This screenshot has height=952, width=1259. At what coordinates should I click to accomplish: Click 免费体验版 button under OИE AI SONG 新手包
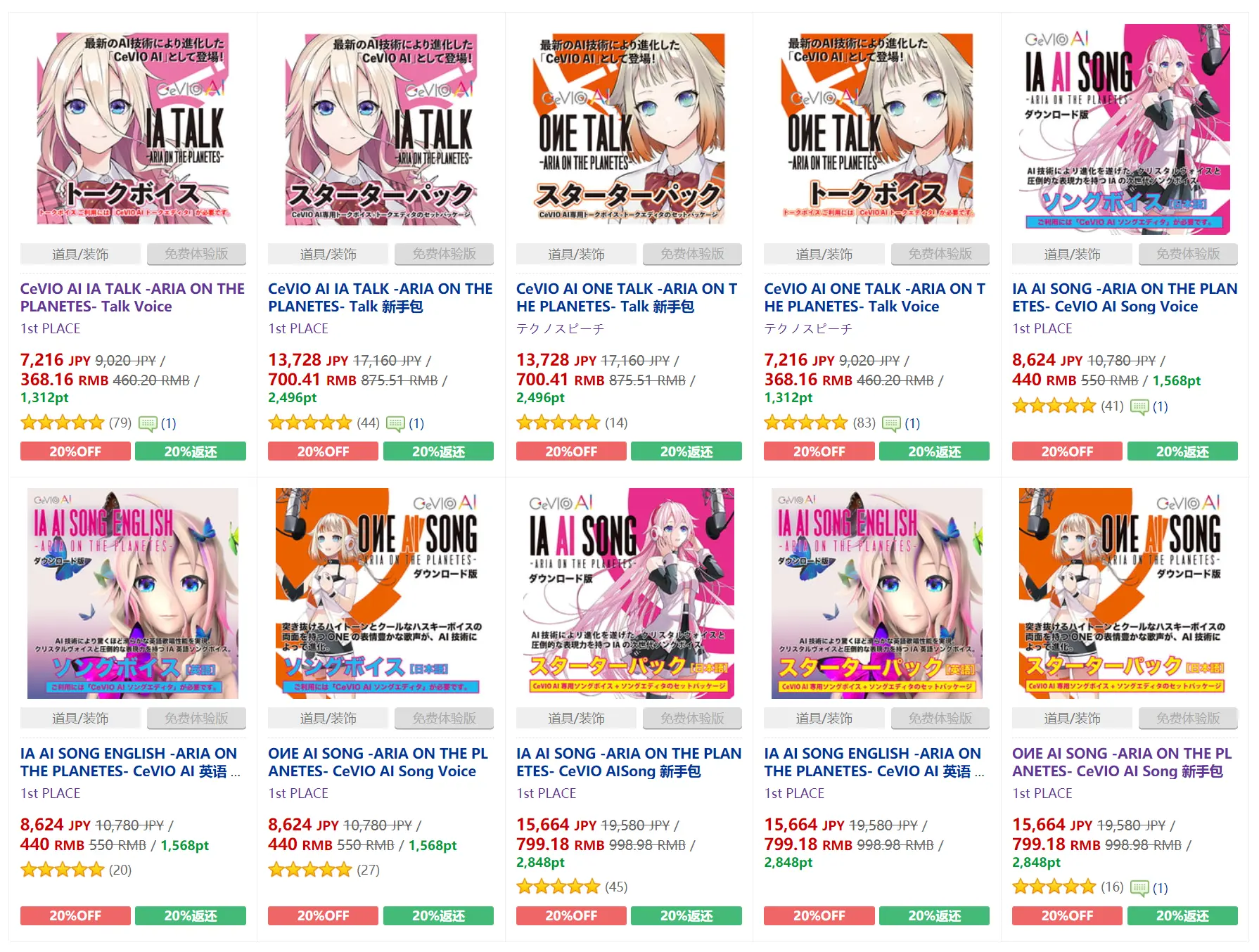point(1188,718)
